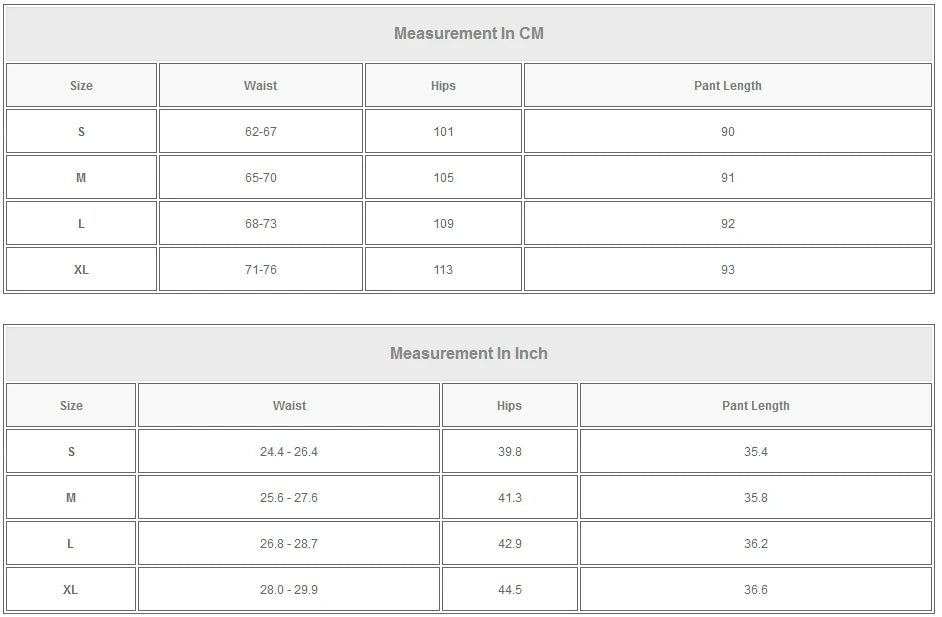The width and height of the screenshot is (942, 617).
Task: Select the pant length value 91
Action: [728, 178]
